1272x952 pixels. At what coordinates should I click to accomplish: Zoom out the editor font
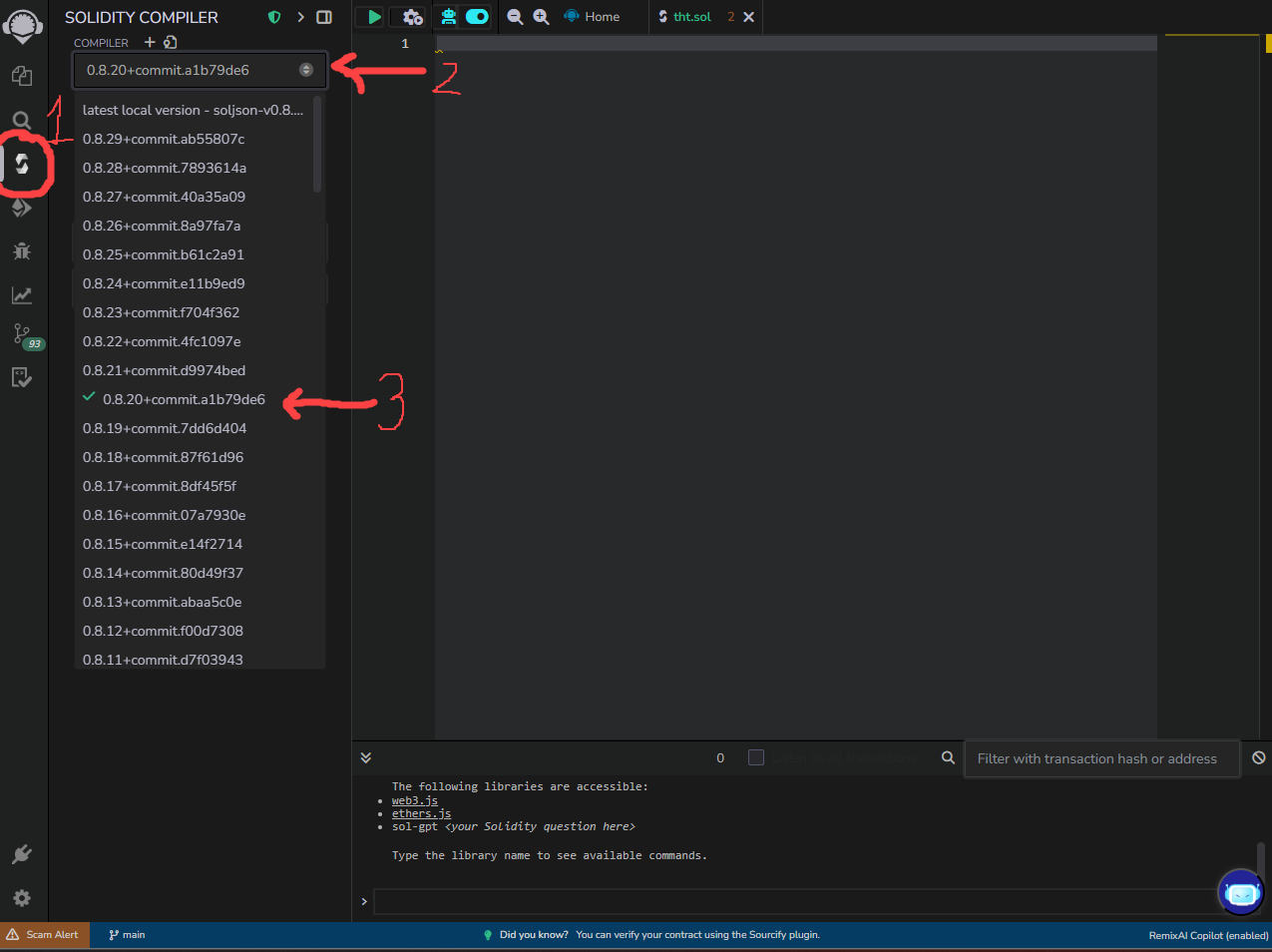(x=515, y=17)
